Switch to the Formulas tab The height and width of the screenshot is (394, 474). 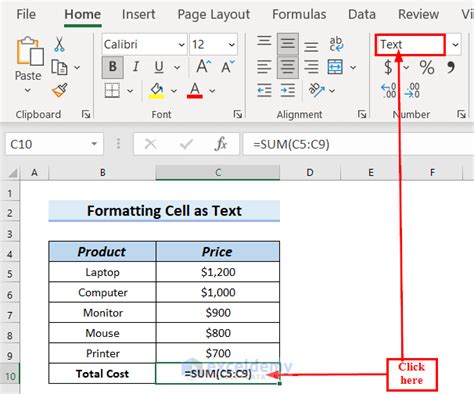click(299, 14)
